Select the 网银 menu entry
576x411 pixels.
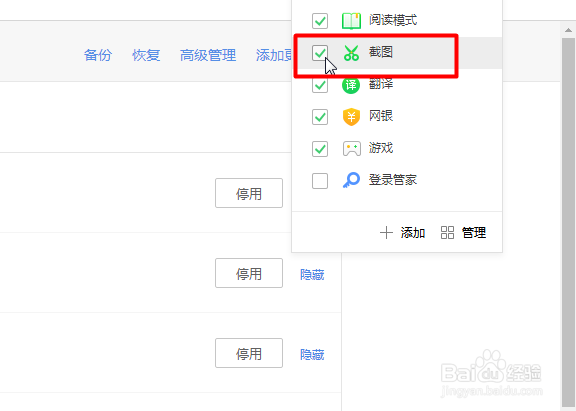pos(397,117)
